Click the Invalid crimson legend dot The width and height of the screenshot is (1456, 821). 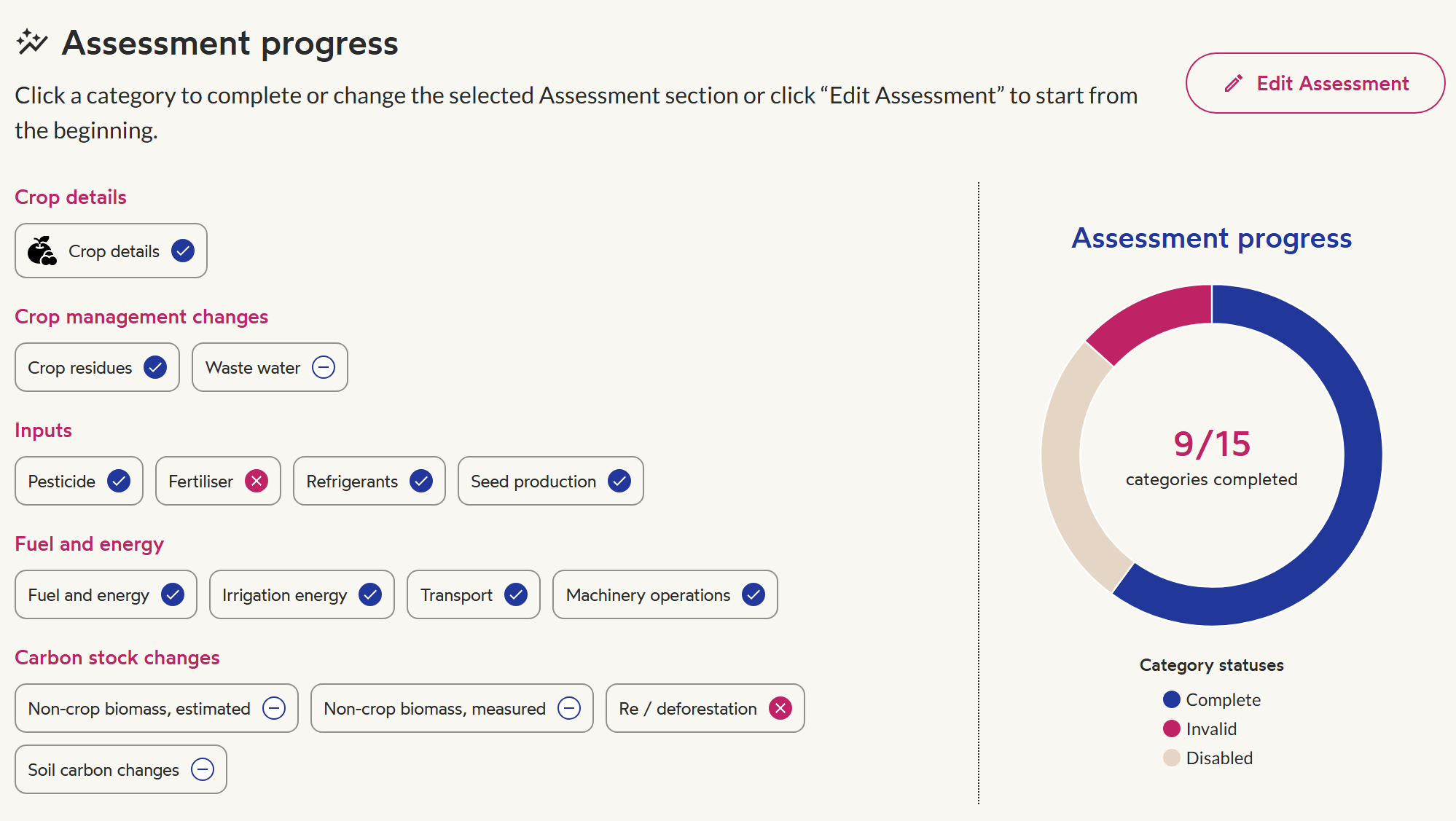pyautogui.click(x=1172, y=728)
